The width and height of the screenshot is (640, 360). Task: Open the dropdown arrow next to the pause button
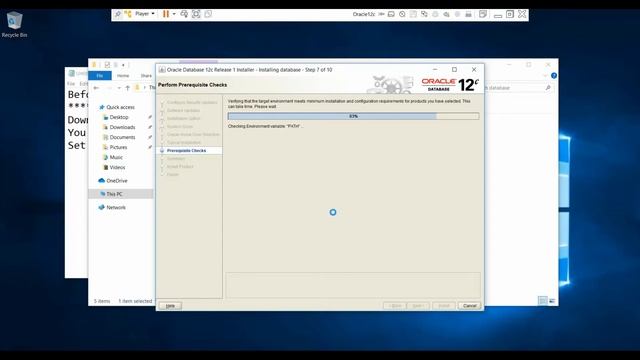(x=174, y=14)
